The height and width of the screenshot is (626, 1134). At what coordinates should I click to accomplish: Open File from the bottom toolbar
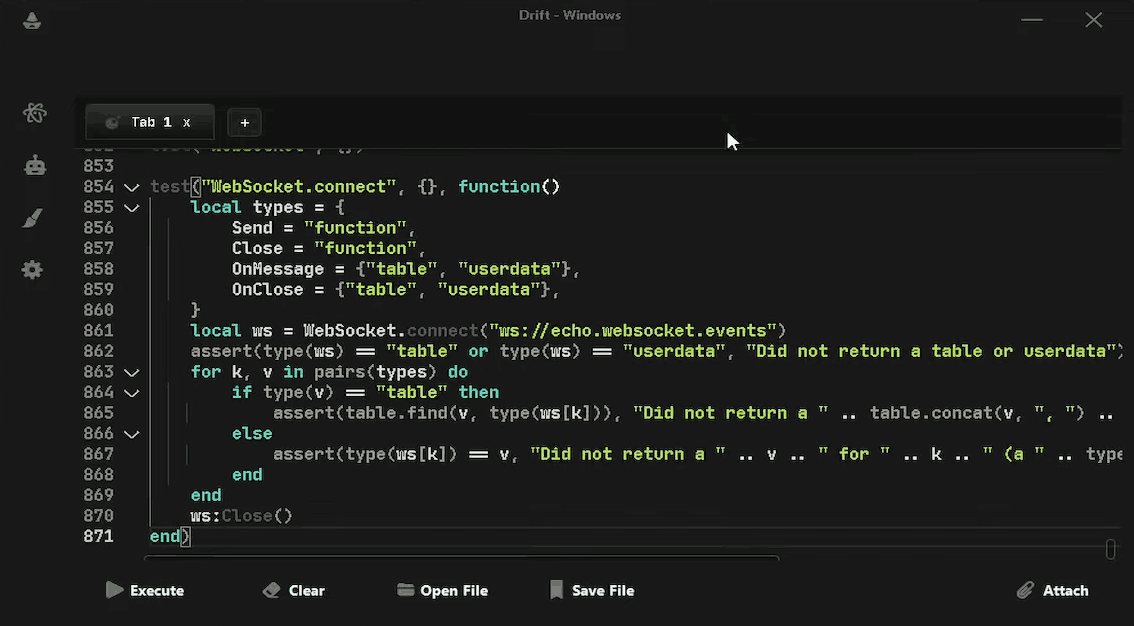click(442, 590)
